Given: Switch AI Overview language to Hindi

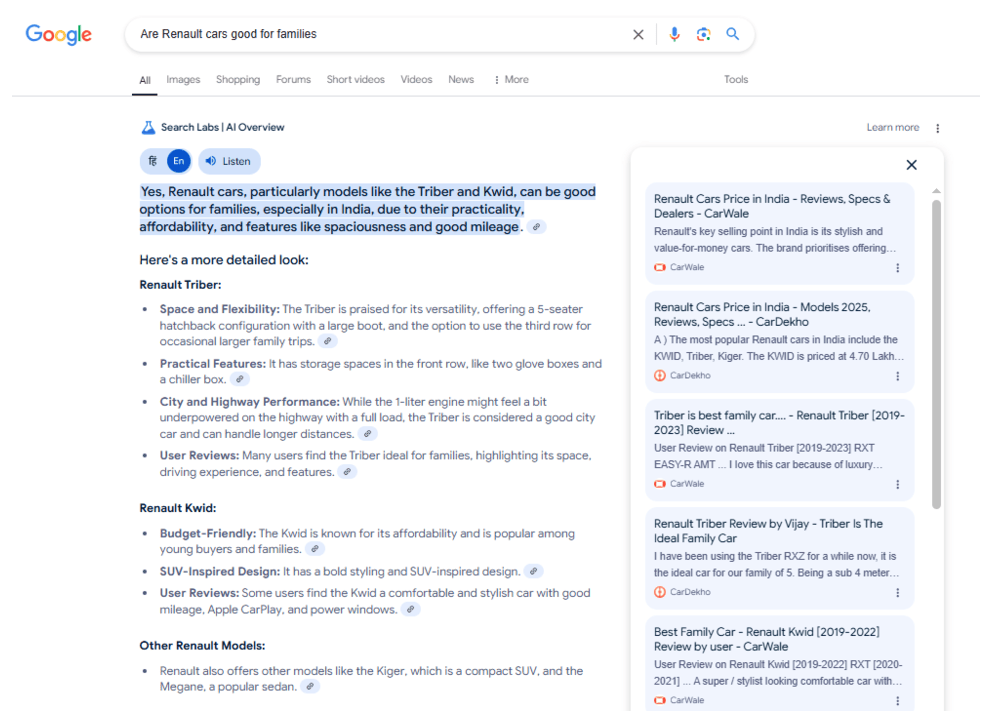Looking at the screenshot, I should point(153,161).
